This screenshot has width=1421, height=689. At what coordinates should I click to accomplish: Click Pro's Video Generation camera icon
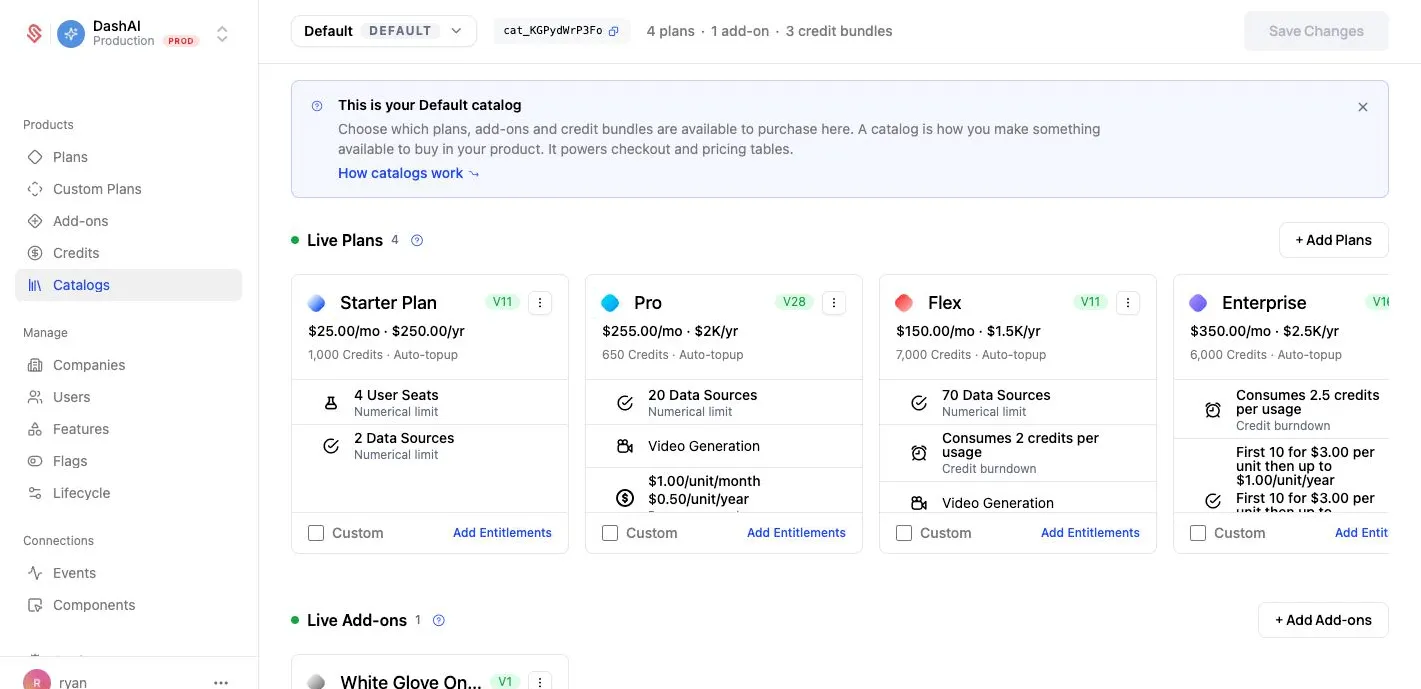point(625,446)
